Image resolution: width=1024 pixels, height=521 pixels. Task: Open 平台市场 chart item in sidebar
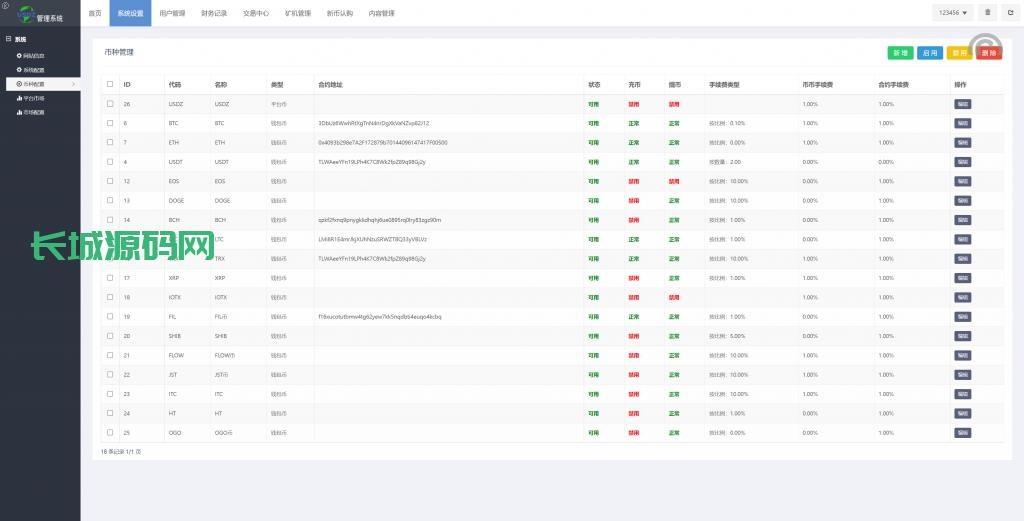(x=32, y=98)
